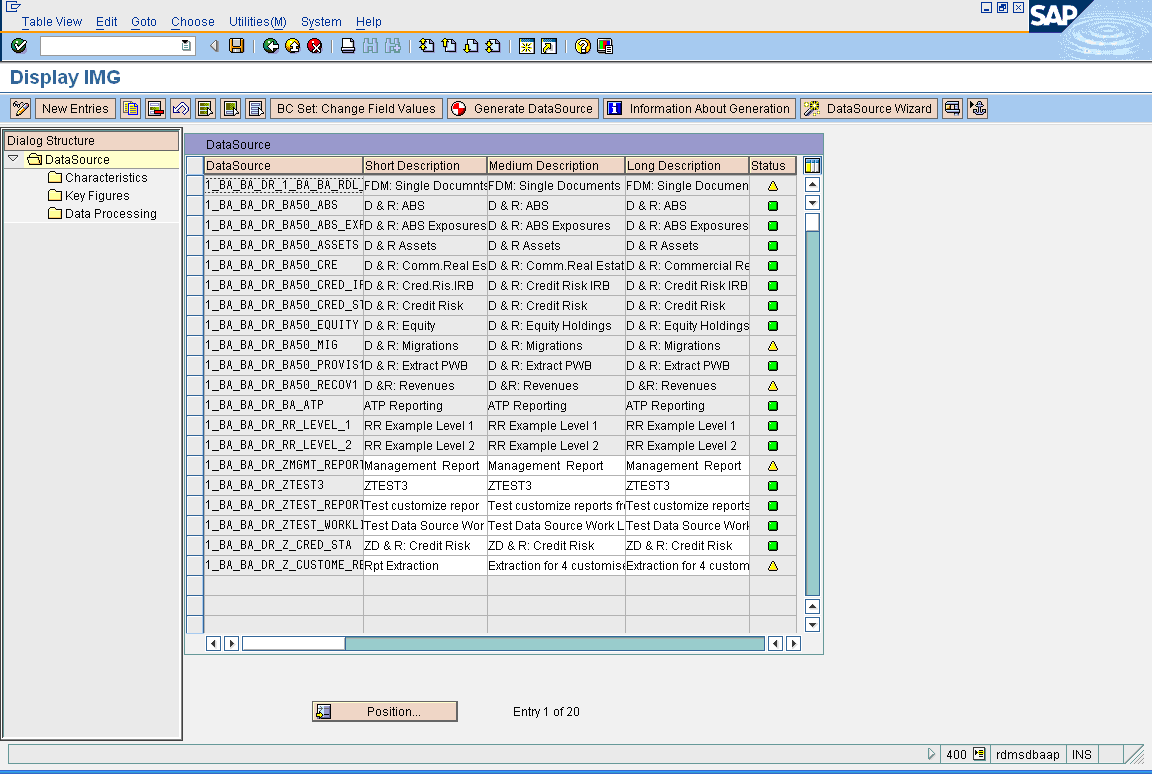Click the New Entries button
The image size is (1152, 774).
(75, 109)
